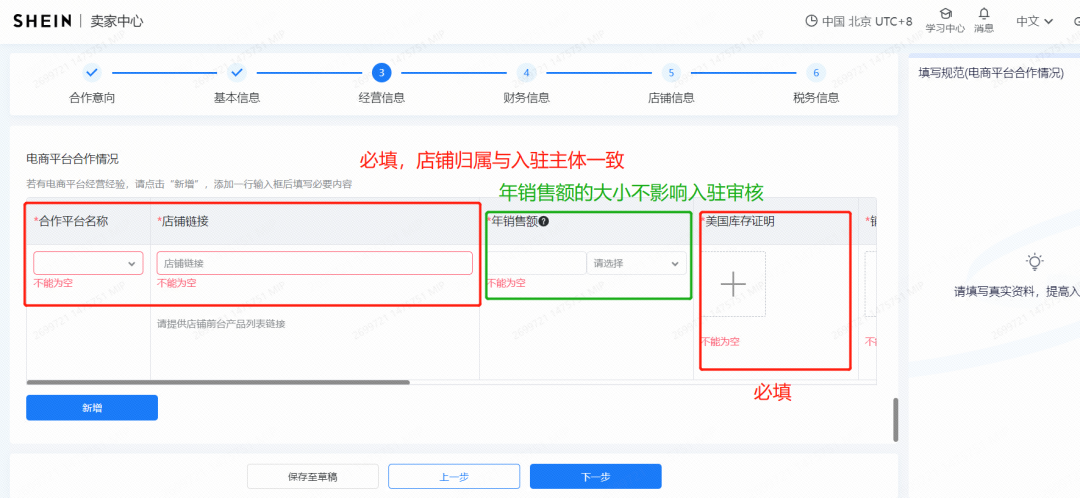Viewport: 1080px width, 498px height.
Task: Go to step 5 店铺信息
Action: [671, 73]
